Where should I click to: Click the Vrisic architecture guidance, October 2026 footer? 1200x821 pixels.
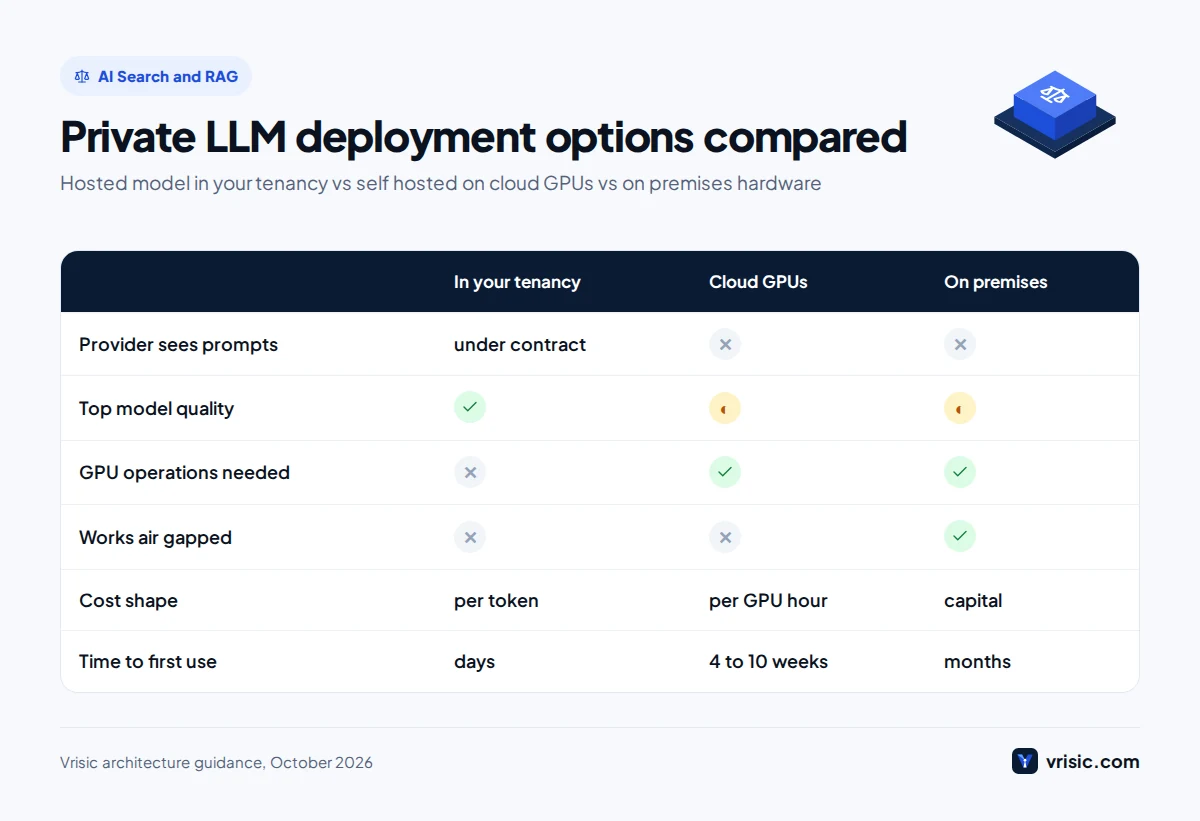[216, 762]
